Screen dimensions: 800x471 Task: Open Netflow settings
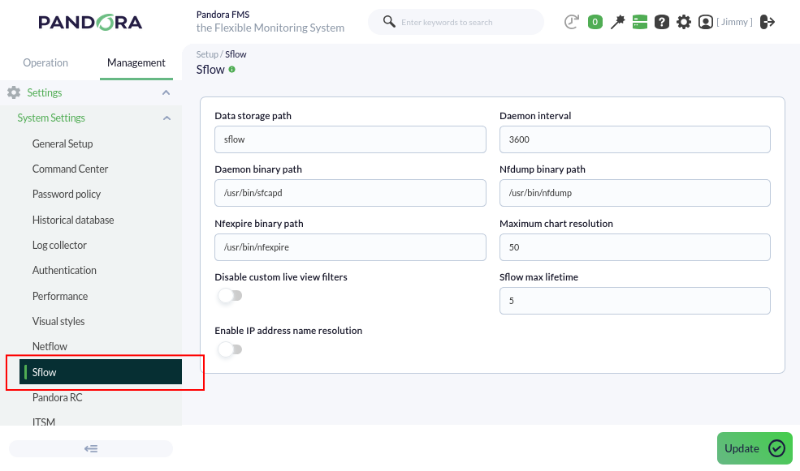click(49, 346)
